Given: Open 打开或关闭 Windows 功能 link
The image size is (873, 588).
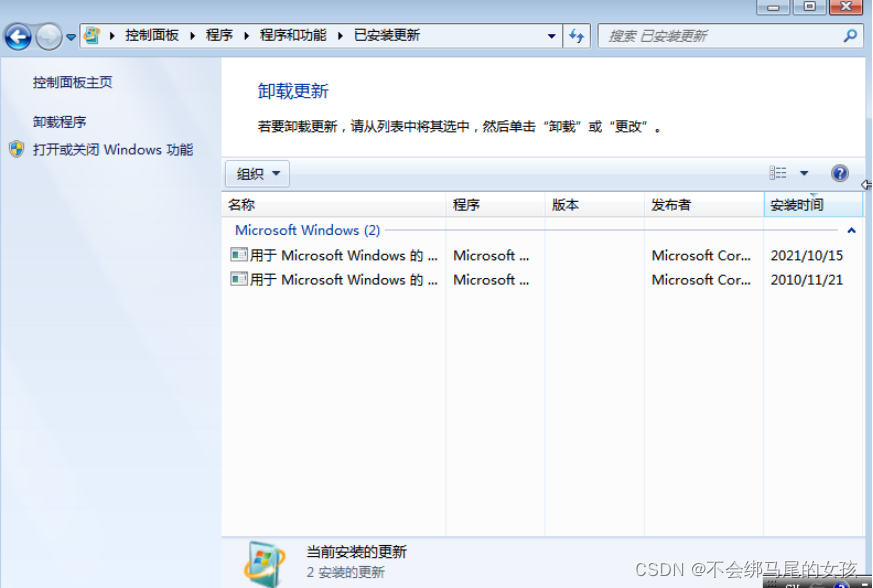Looking at the screenshot, I should pos(113,150).
